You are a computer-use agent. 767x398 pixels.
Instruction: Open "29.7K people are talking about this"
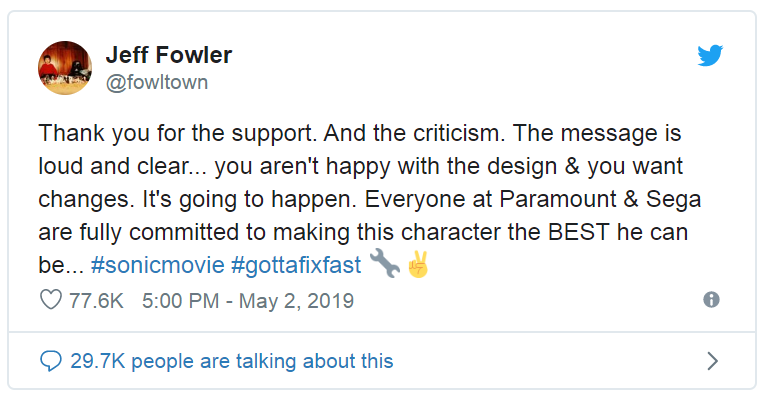point(232,361)
